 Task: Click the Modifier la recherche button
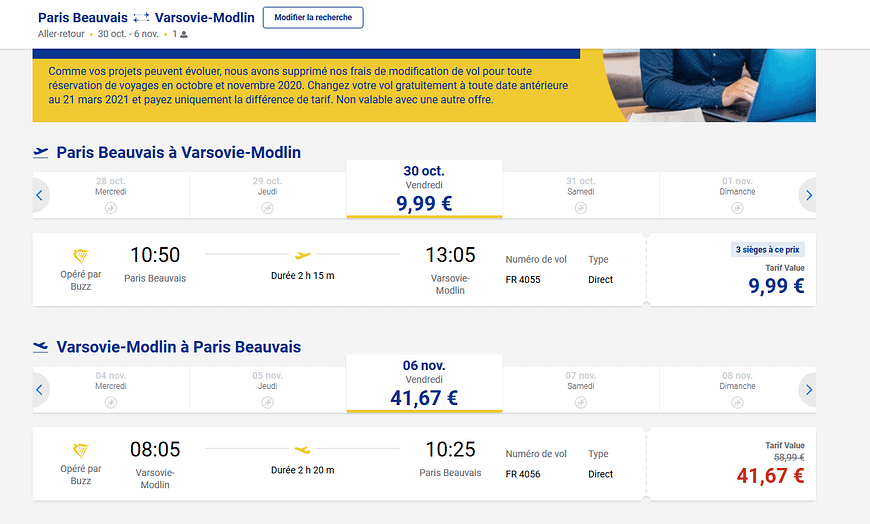point(313,18)
